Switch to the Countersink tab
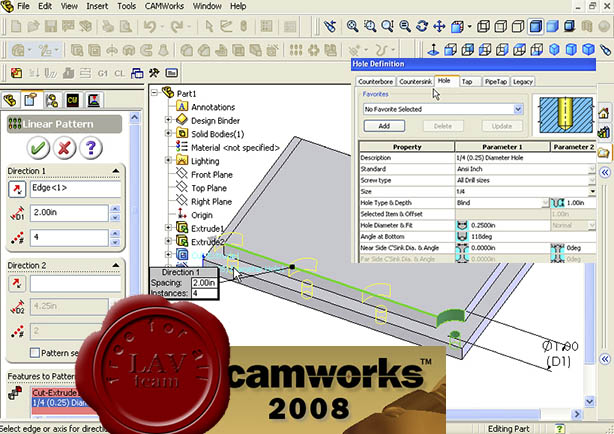614x434 pixels. click(415, 81)
